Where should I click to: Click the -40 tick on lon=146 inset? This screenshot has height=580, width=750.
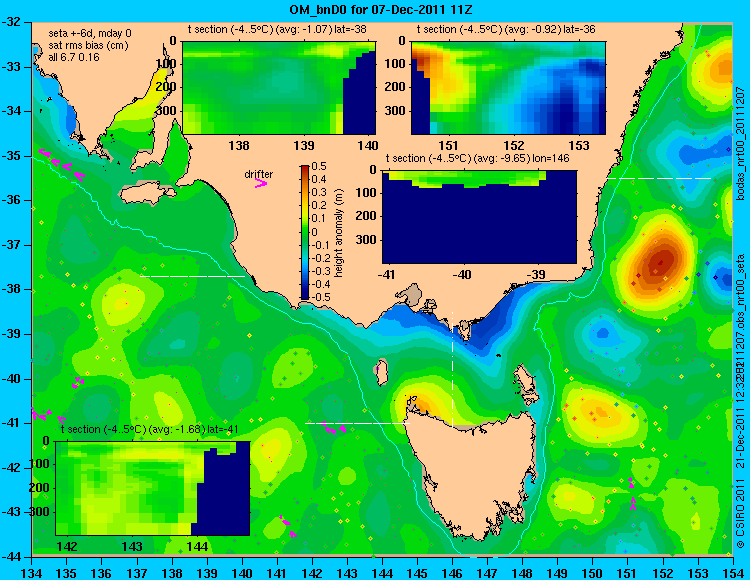coord(461,275)
